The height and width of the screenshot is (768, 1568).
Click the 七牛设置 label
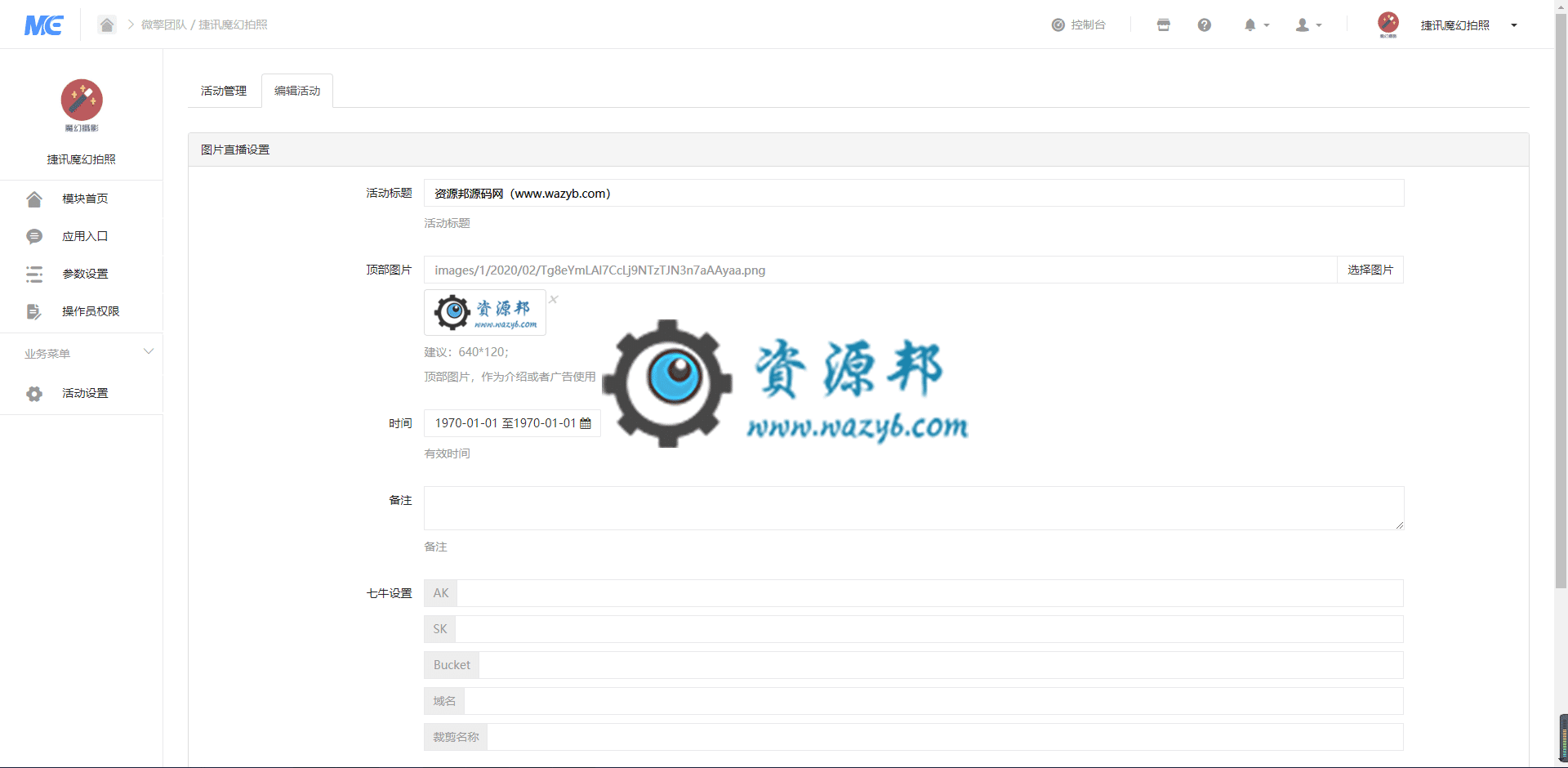pyautogui.click(x=389, y=593)
